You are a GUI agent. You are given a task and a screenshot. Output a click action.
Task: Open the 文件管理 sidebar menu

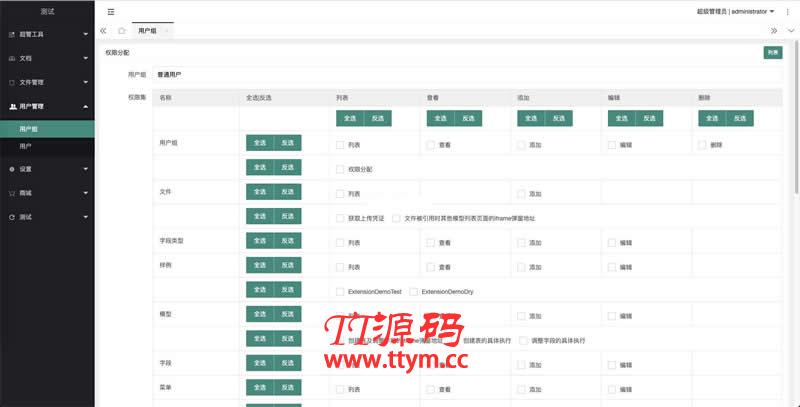(x=47, y=82)
